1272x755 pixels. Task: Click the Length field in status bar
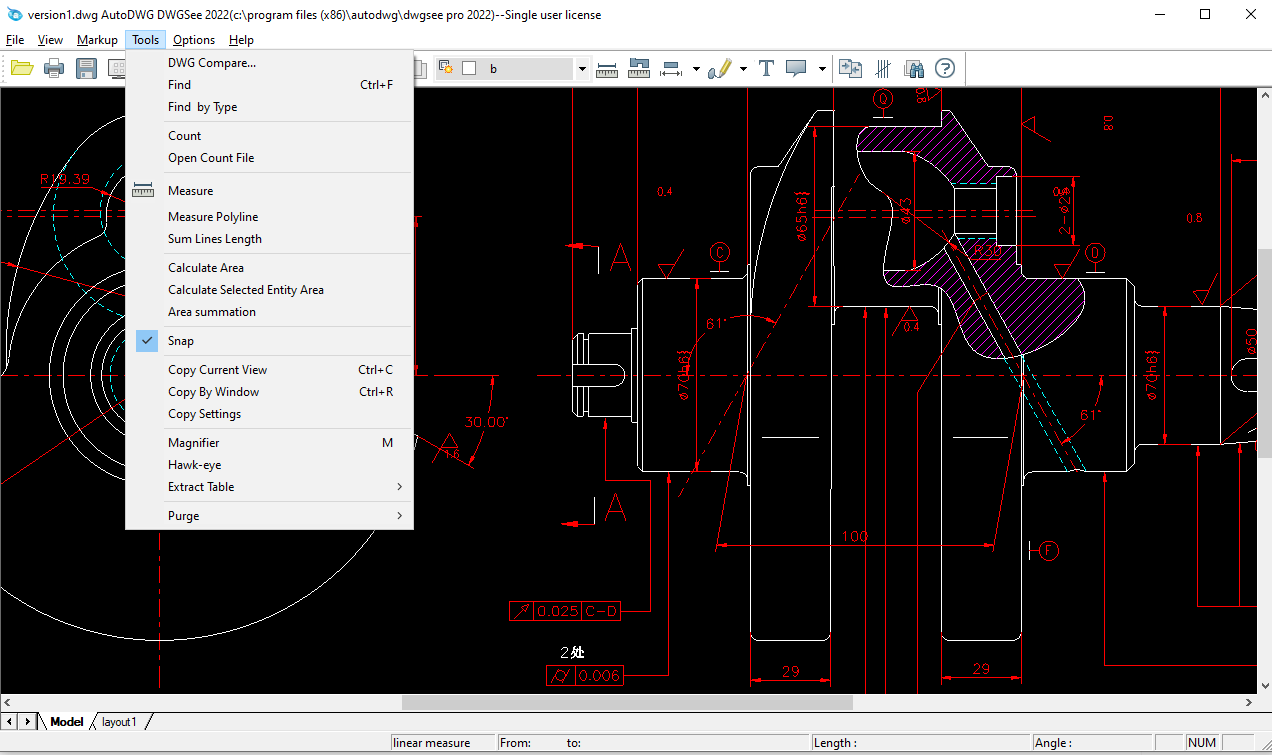click(920, 743)
